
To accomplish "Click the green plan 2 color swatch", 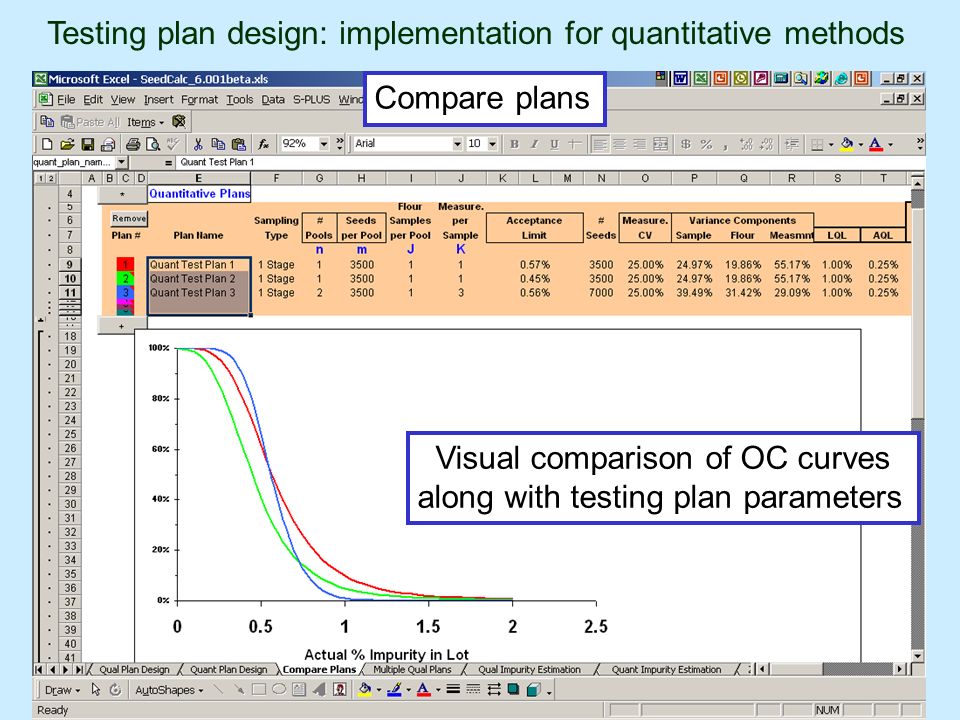I will (x=125, y=279).
